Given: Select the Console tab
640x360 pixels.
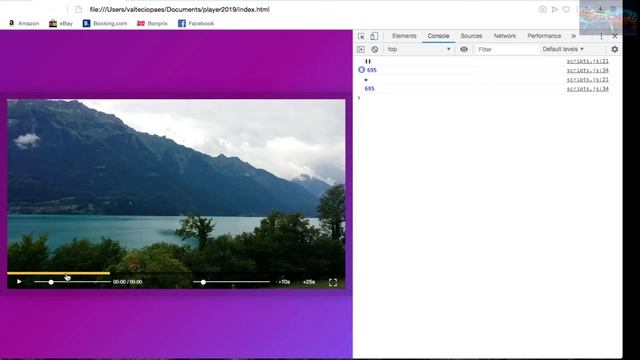Looking at the screenshot, I should tap(438, 36).
